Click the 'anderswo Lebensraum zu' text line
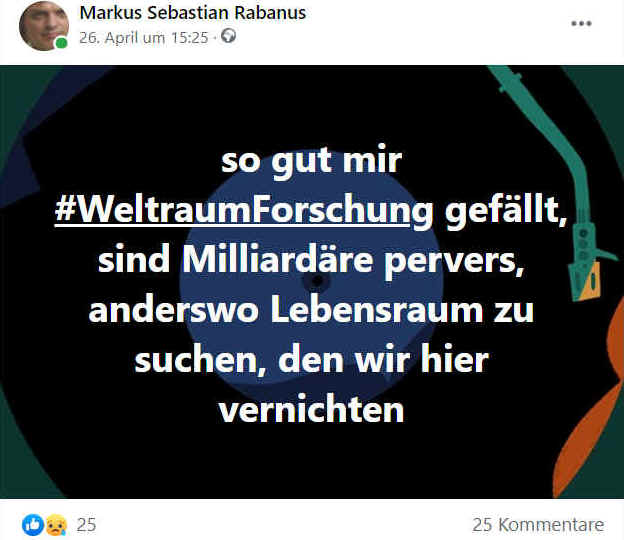The width and height of the screenshot is (624, 540). (x=311, y=310)
